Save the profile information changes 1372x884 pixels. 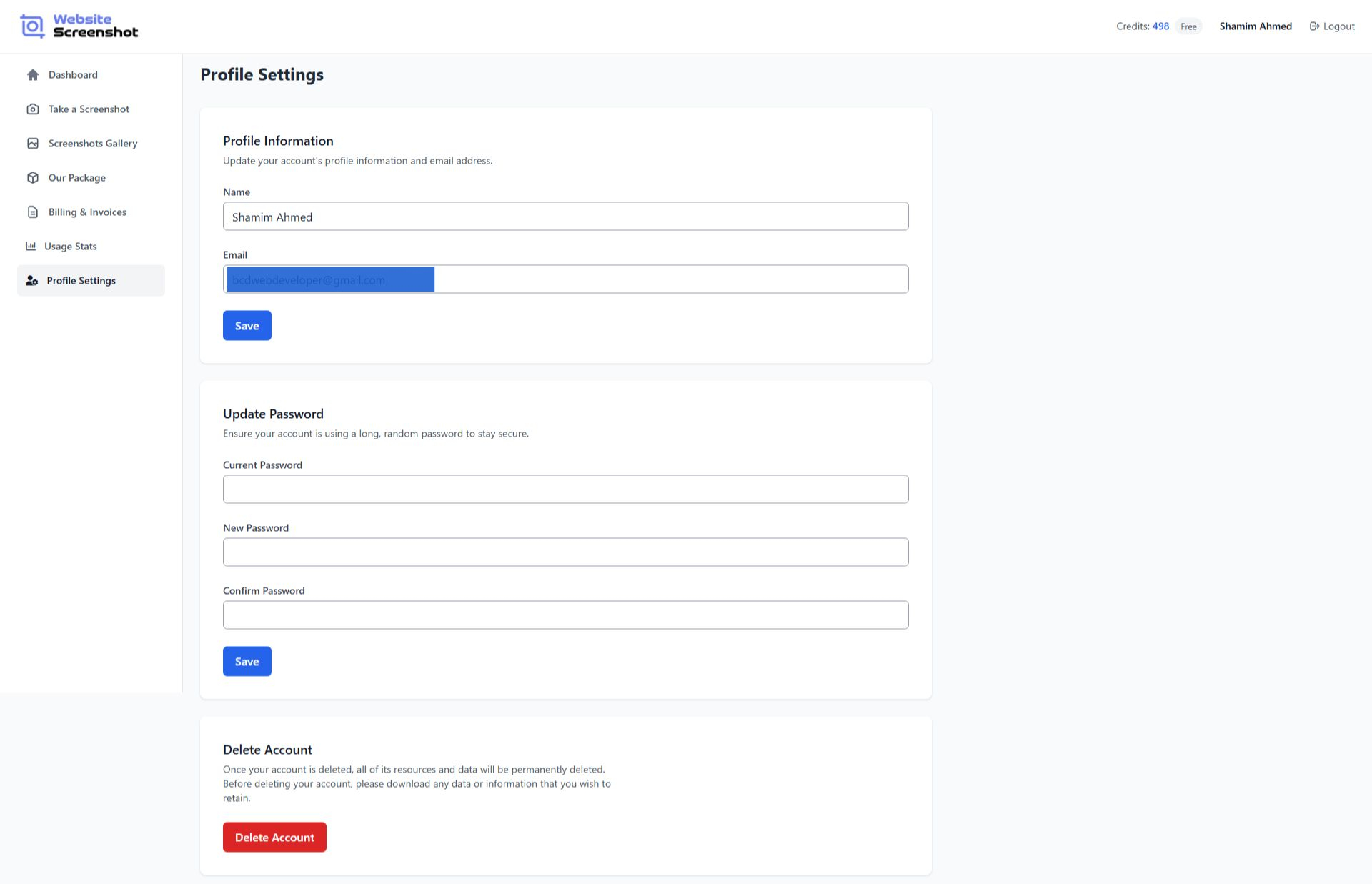(247, 325)
